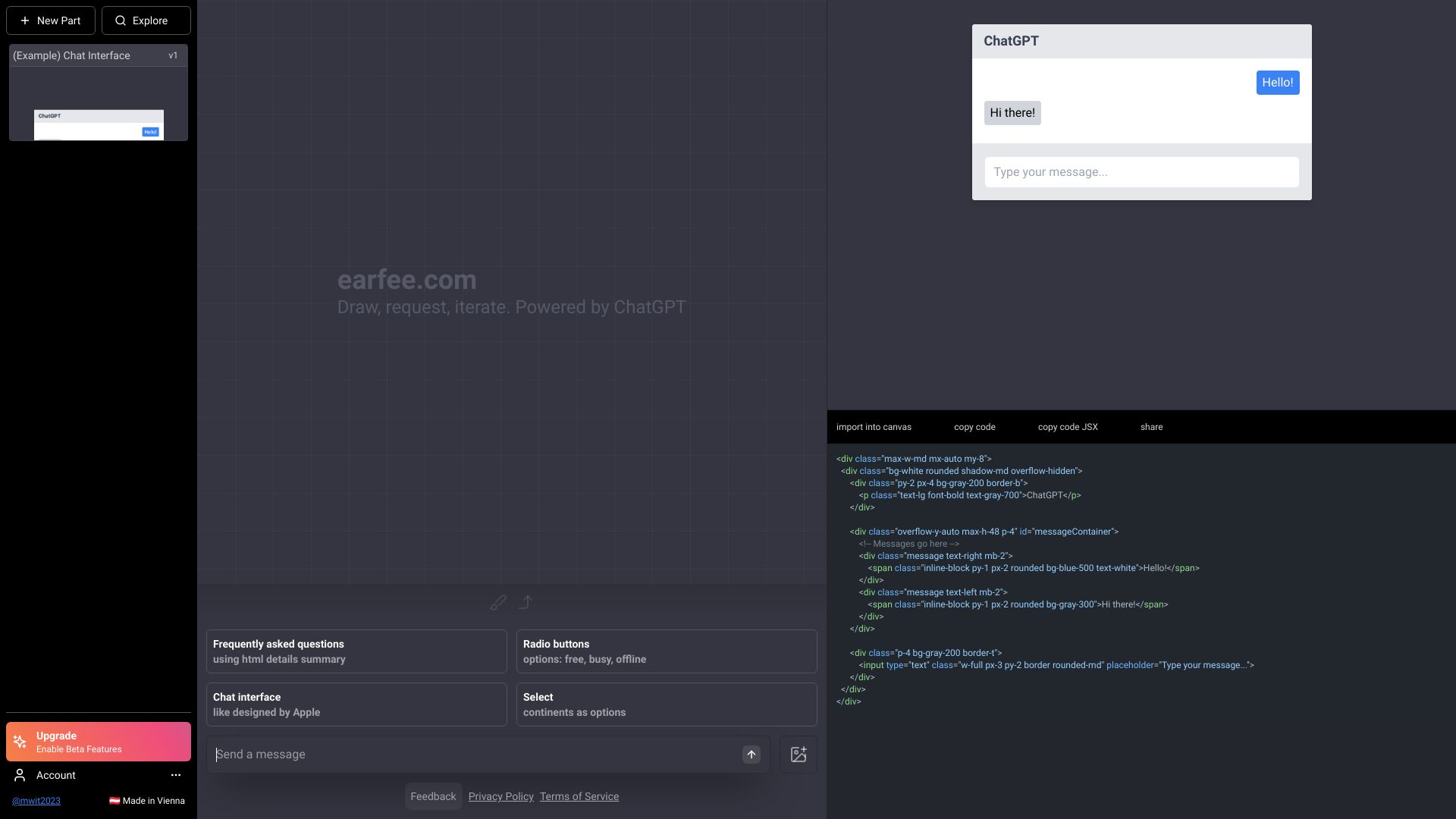Click the curved arrow icon below the canvas
This screenshot has height=819, width=1456.
click(x=526, y=602)
